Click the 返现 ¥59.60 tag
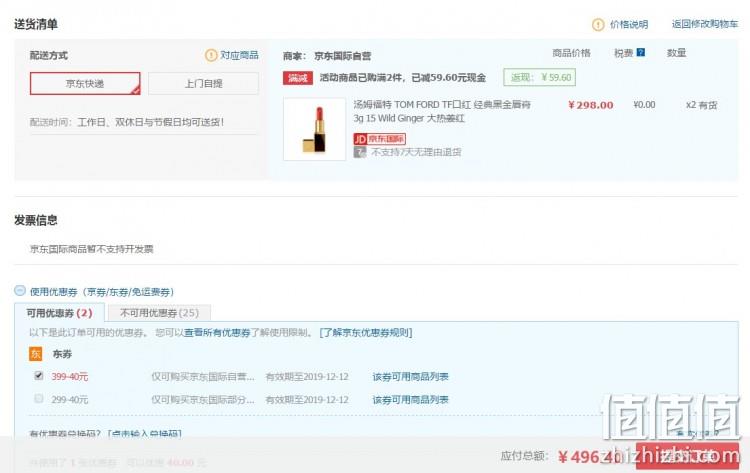The image size is (750, 473). [x=540, y=77]
